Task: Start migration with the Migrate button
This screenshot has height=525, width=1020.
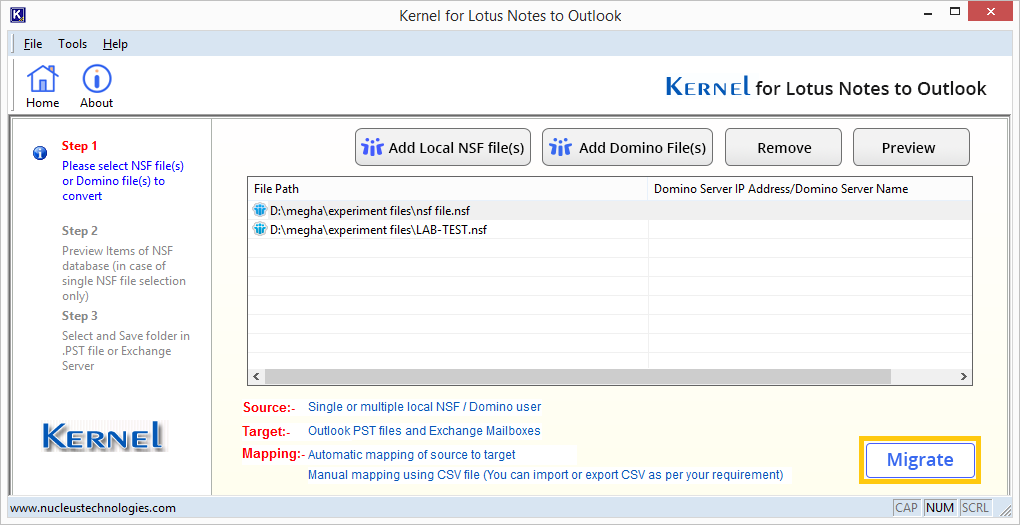Action: point(920,460)
